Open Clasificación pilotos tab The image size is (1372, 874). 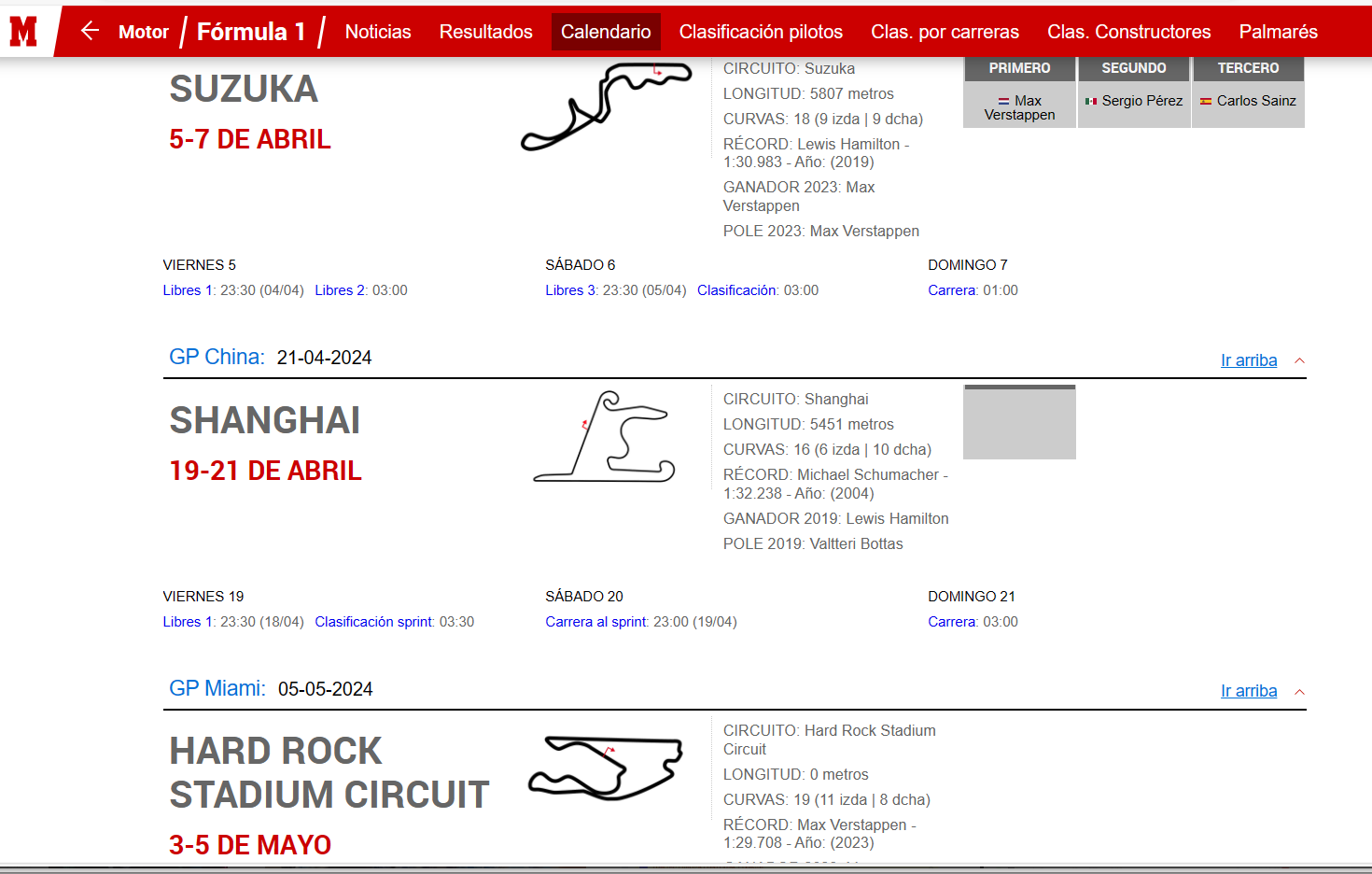[761, 32]
